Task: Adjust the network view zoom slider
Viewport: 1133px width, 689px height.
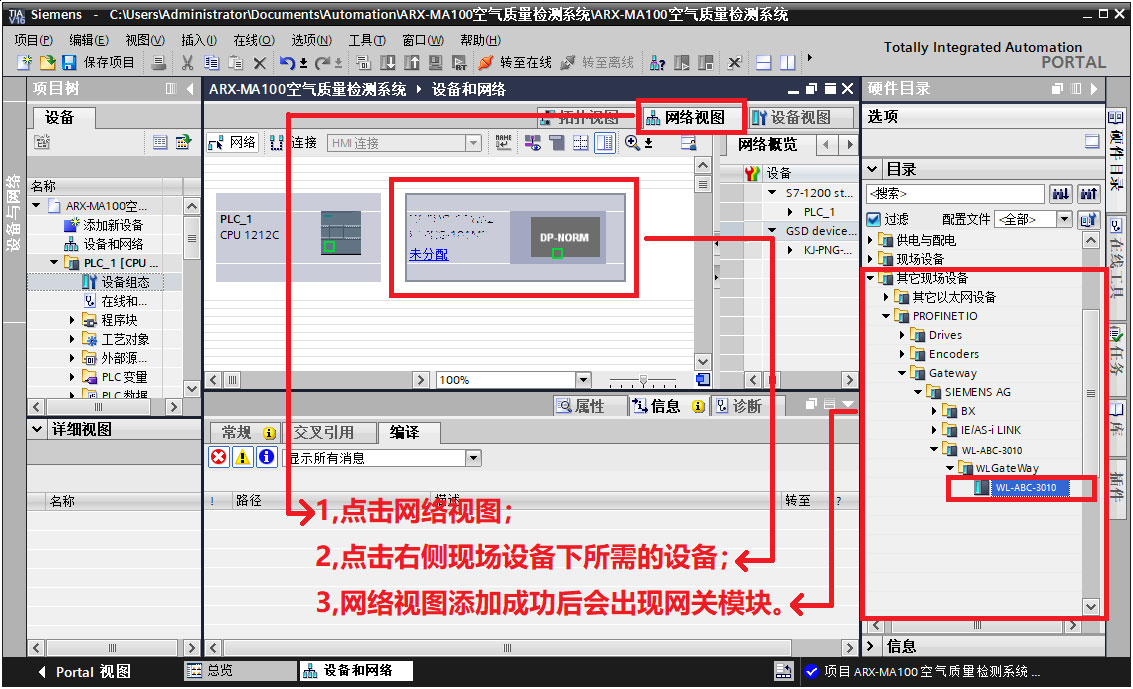Action: tap(643, 379)
